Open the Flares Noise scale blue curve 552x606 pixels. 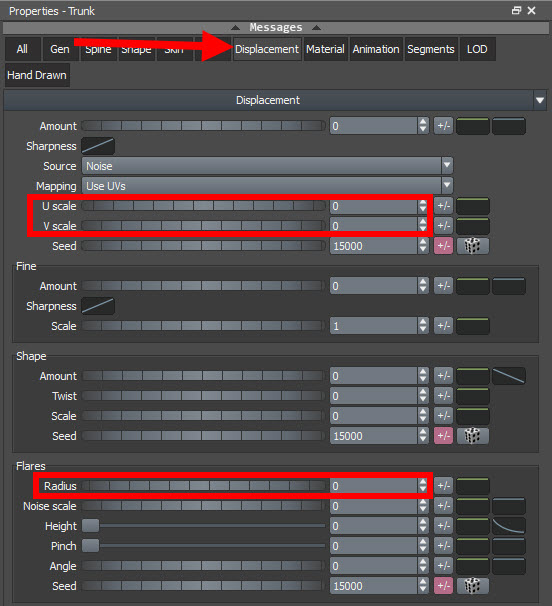pos(509,506)
